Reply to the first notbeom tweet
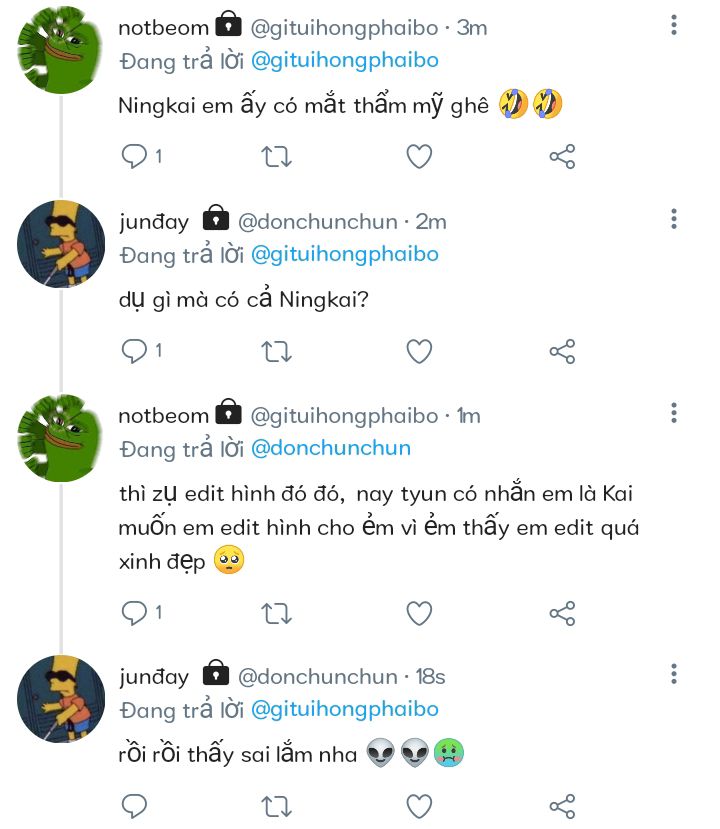720x829 pixels. point(134,156)
